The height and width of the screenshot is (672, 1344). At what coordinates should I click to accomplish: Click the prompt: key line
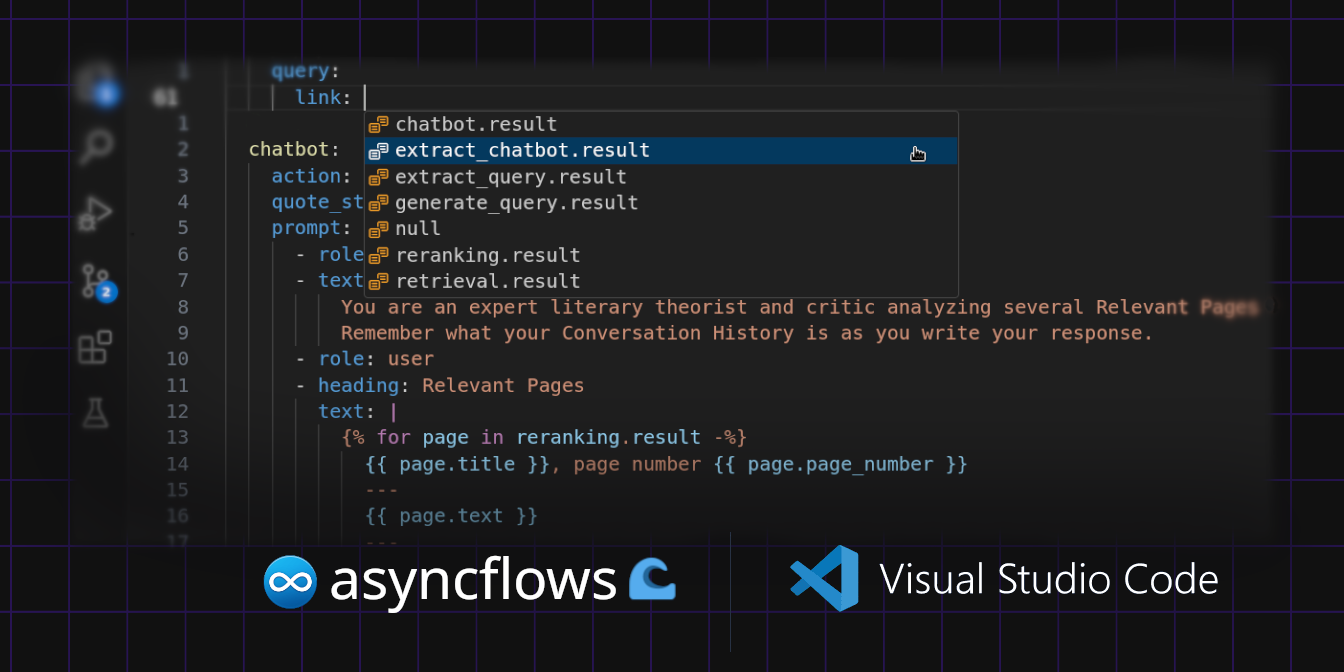pyautogui.click(x=311, y=228)
